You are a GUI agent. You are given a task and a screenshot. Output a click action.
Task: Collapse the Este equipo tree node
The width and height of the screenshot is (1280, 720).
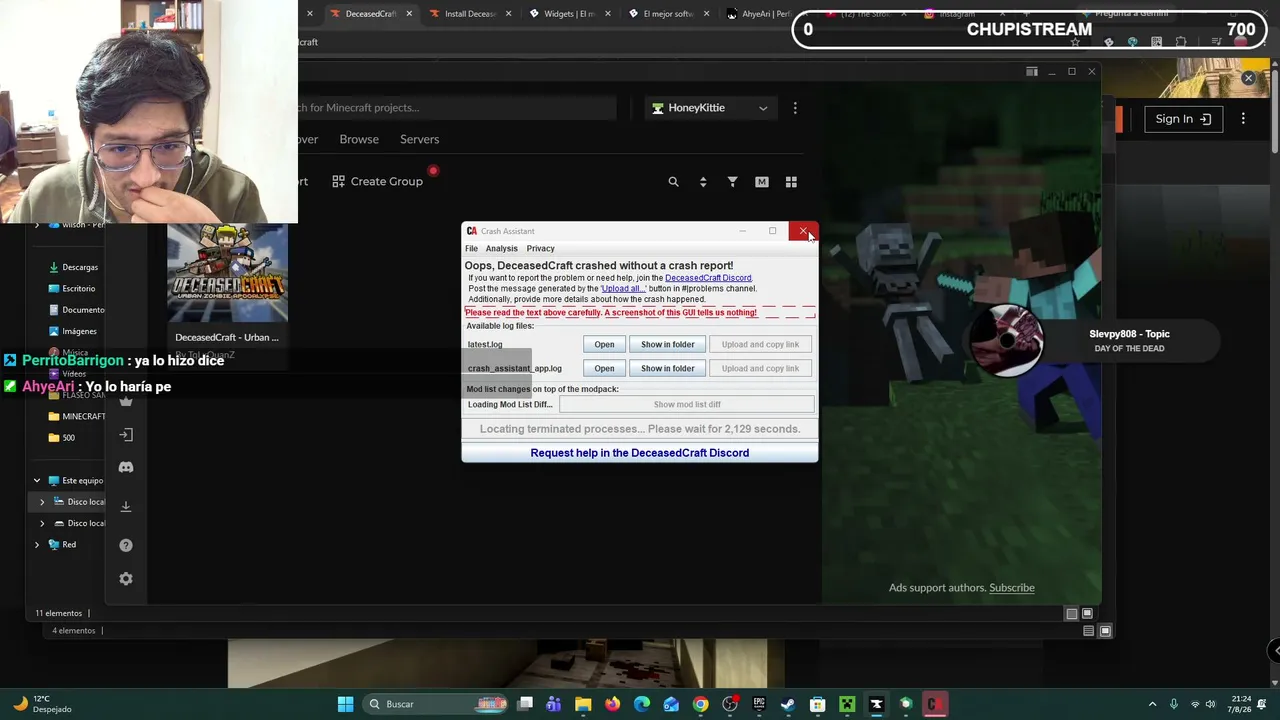click(37, 481)
